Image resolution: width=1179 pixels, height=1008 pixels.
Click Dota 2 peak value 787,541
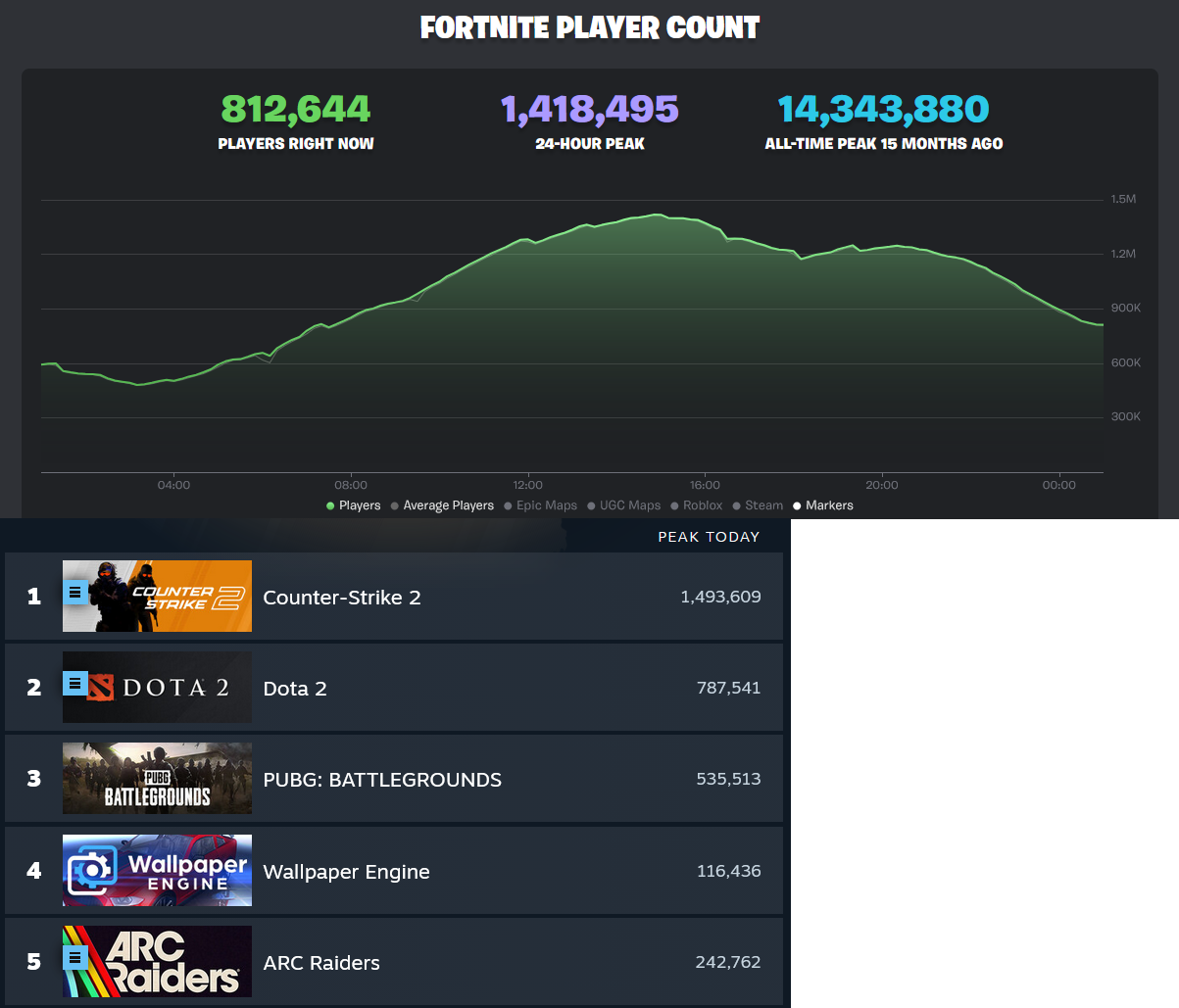pos(728,688)
